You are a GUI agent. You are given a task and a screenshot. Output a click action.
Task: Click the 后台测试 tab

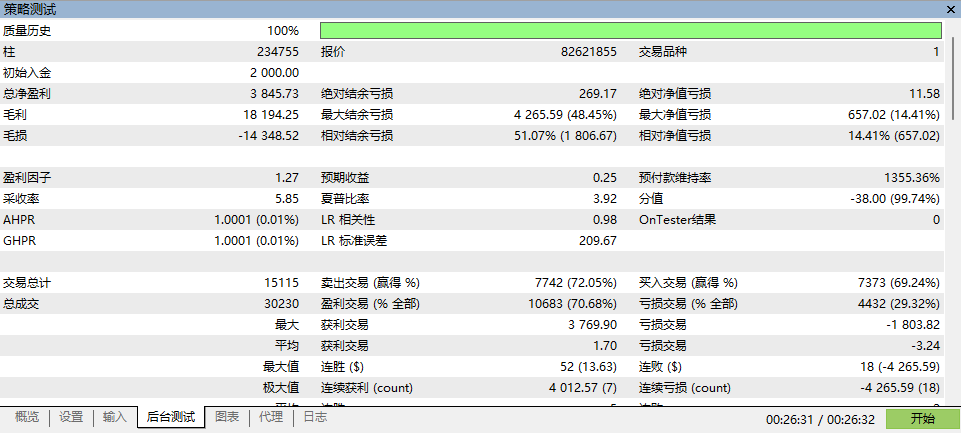click(171, 418)
